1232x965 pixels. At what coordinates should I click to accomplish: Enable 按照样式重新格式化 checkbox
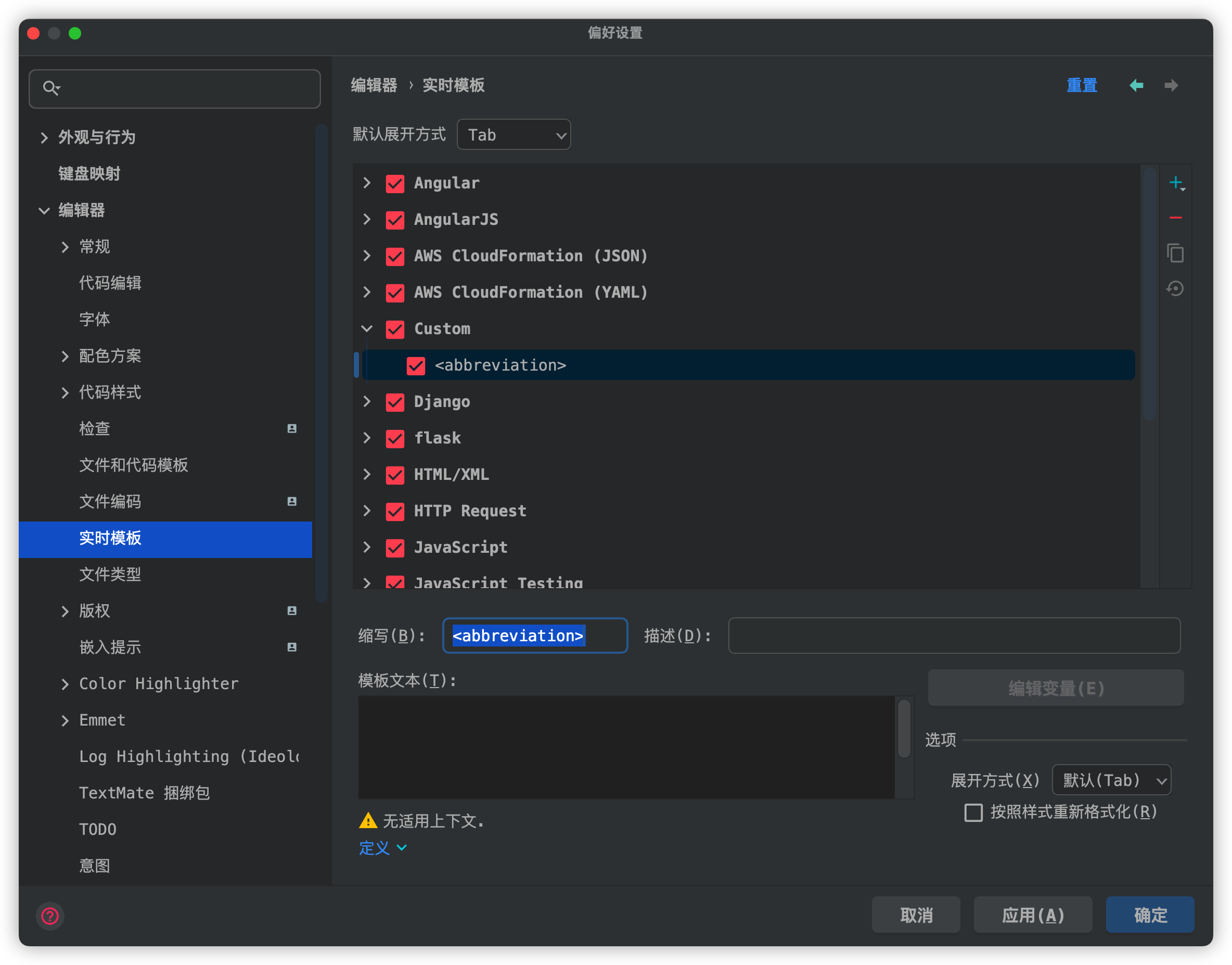(973, 812)
